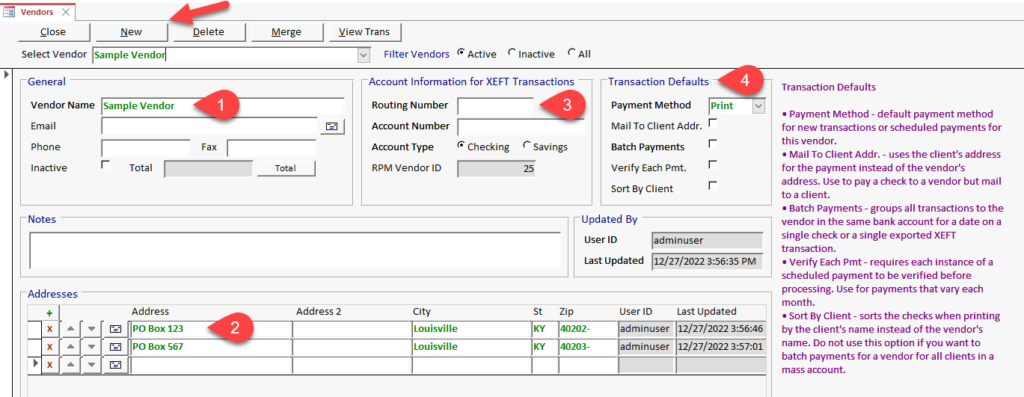Click the KY state cell in PO Box 567 row

click(x=544, y=347)
